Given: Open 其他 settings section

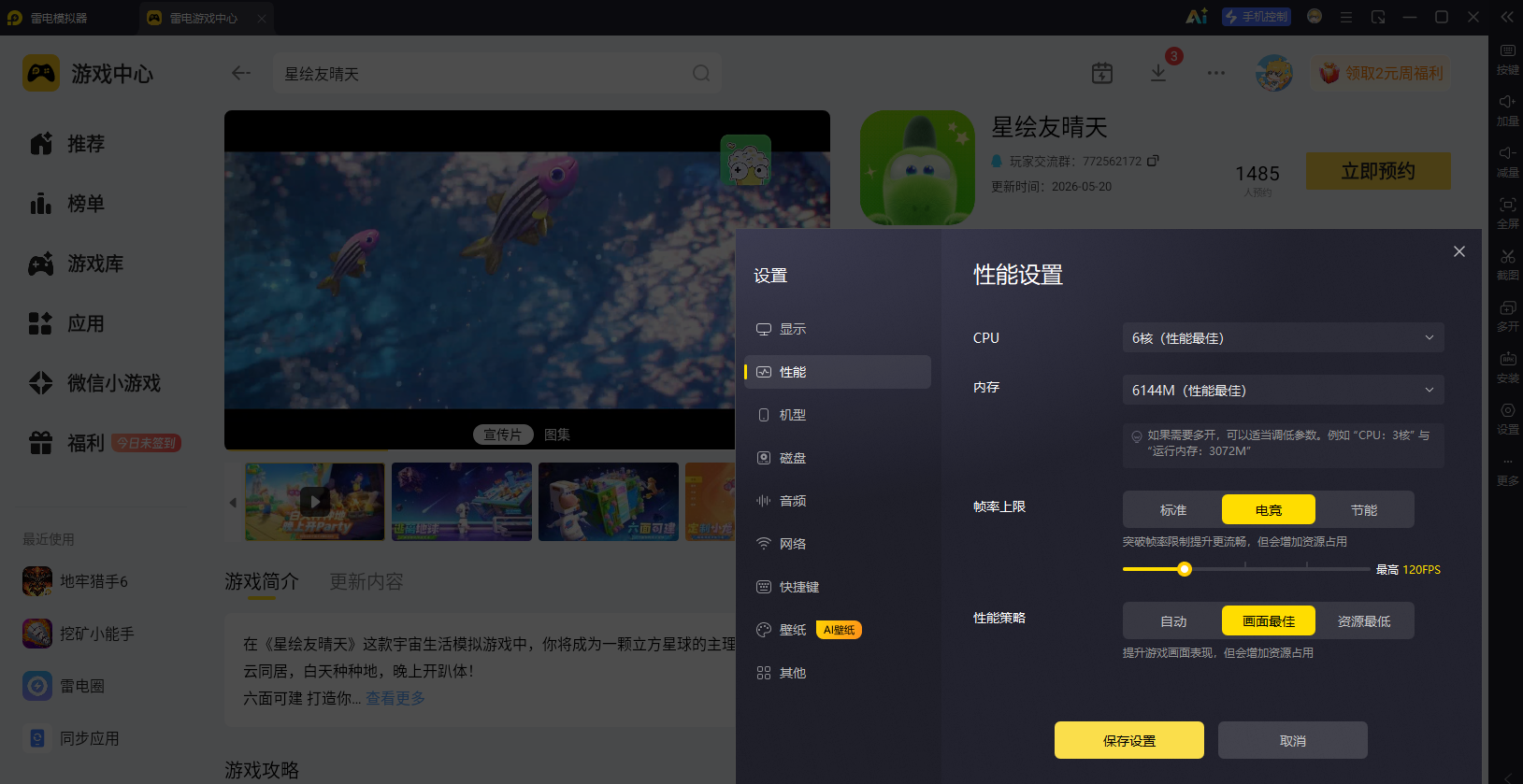Looking at the screenshot, I should pyautogui.click(x=838, y=673).
